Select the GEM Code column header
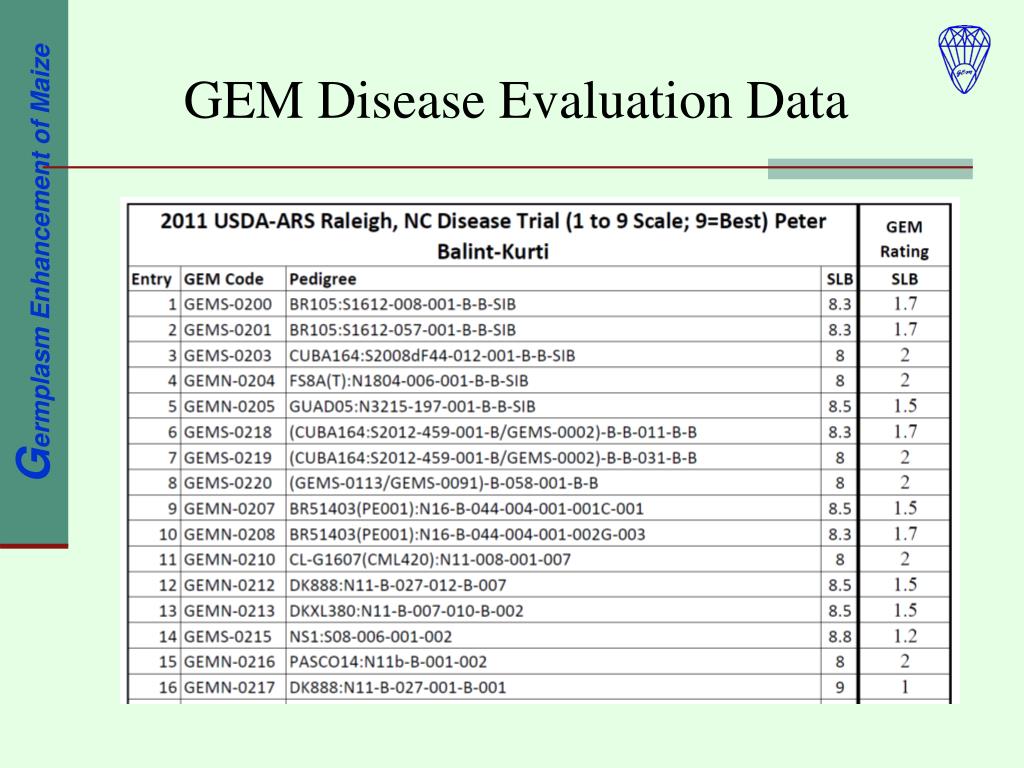 click(223, 279)
